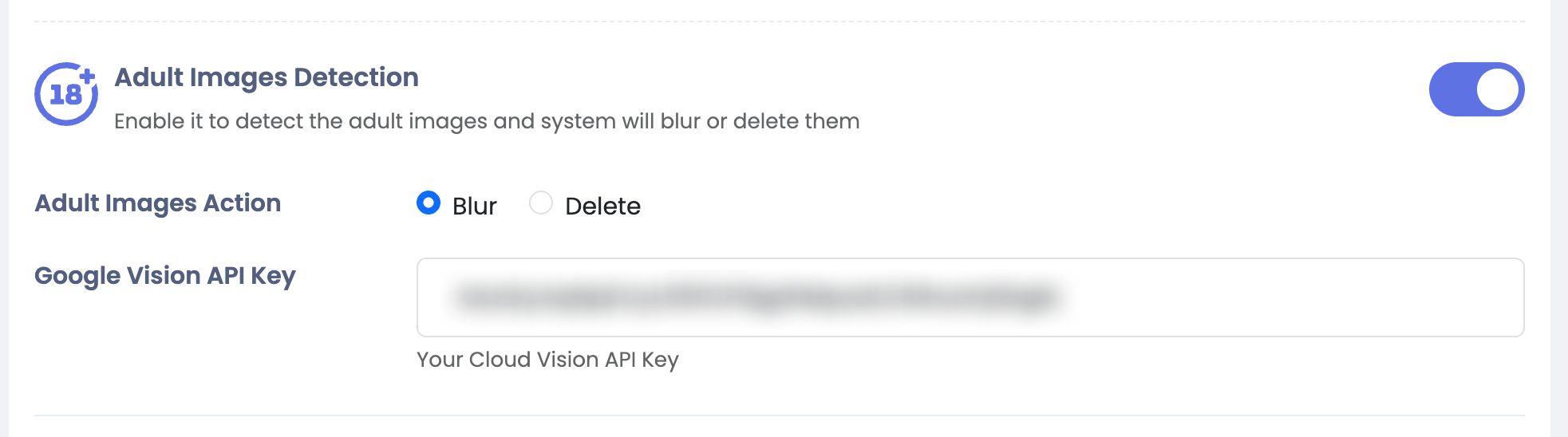The height and width of the screenshot is (437, 1568).
Task: Click the Adult Images Detection heading
Action: tap(267, 77)
